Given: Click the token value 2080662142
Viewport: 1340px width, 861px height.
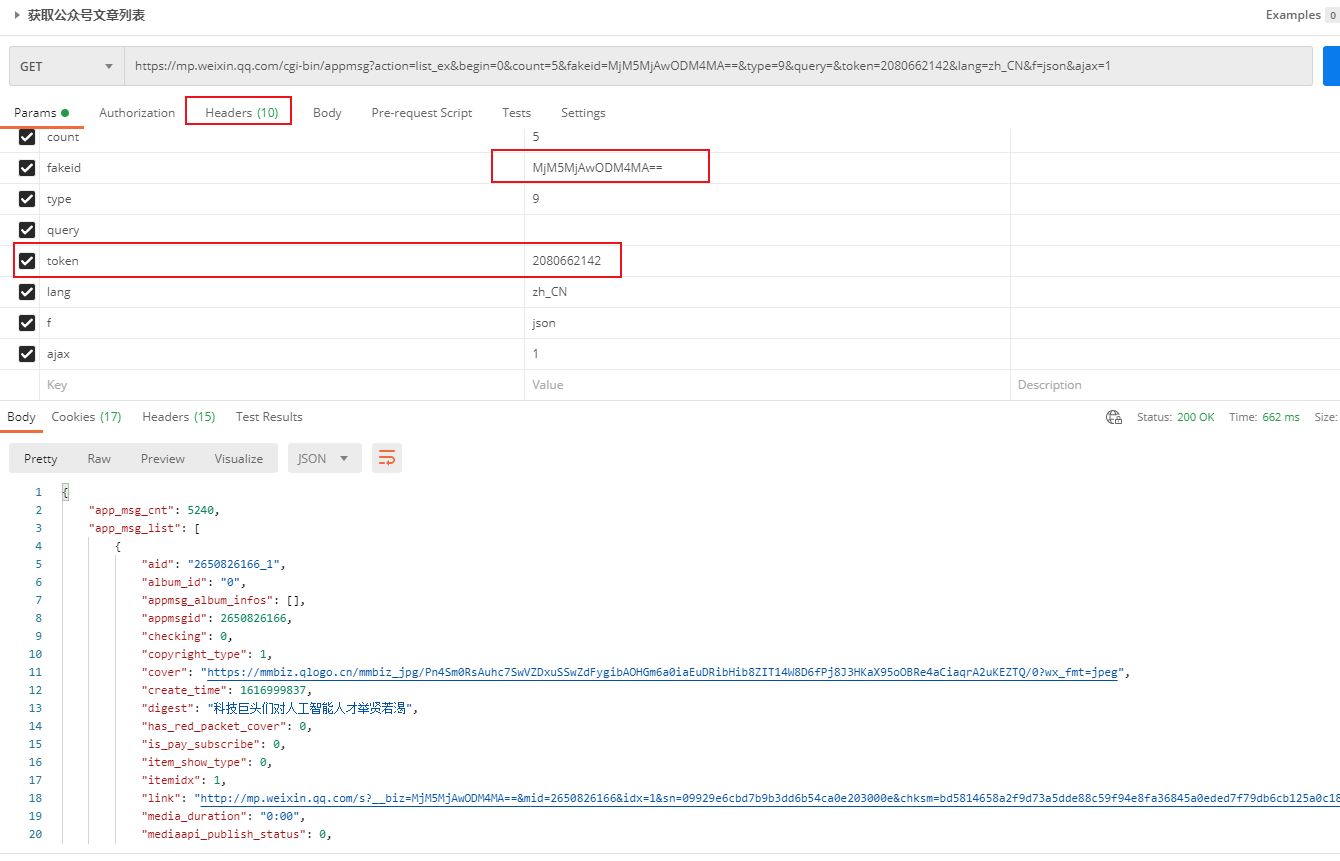Looking at the screenshot, I should point(566,261).
